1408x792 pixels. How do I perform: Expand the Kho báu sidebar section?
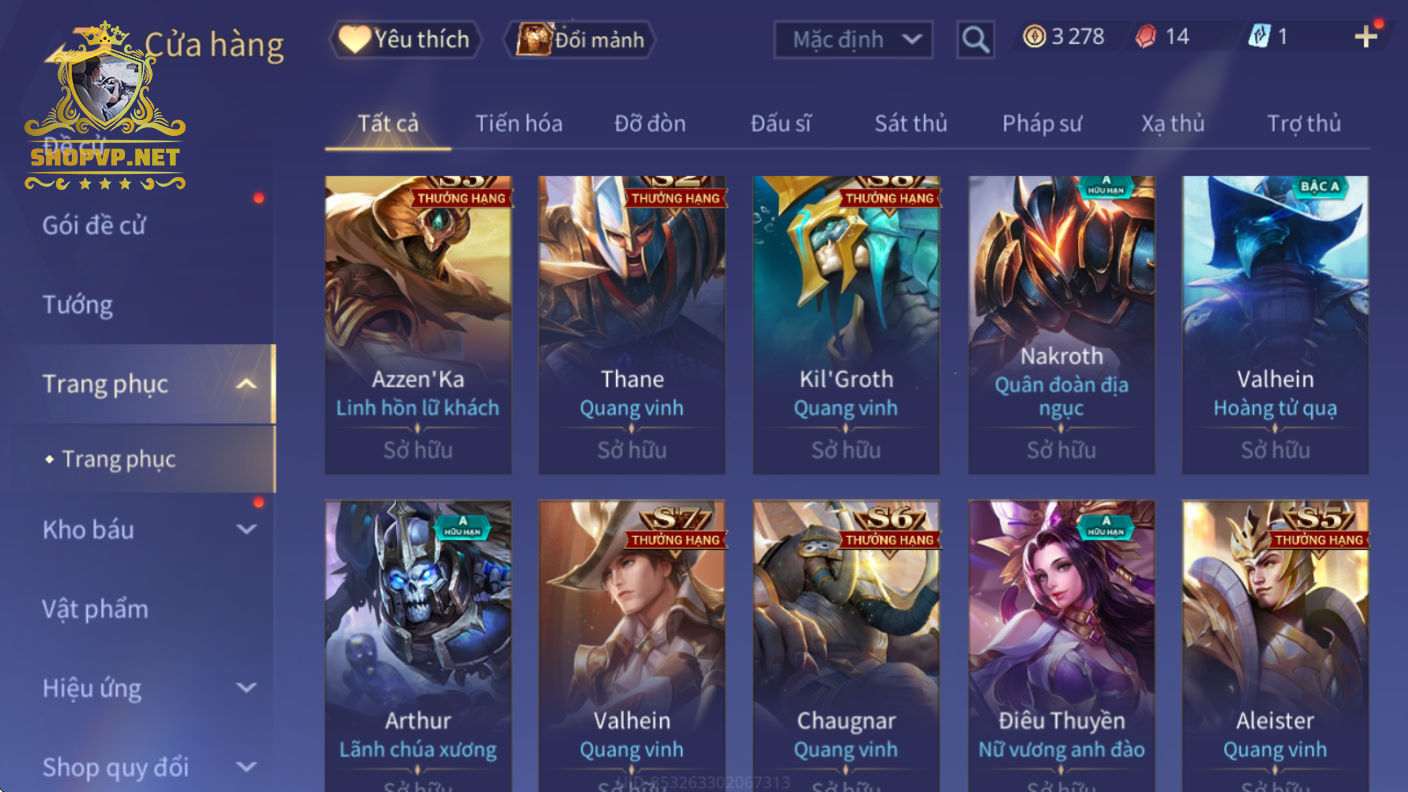click(x=247, y=529)
